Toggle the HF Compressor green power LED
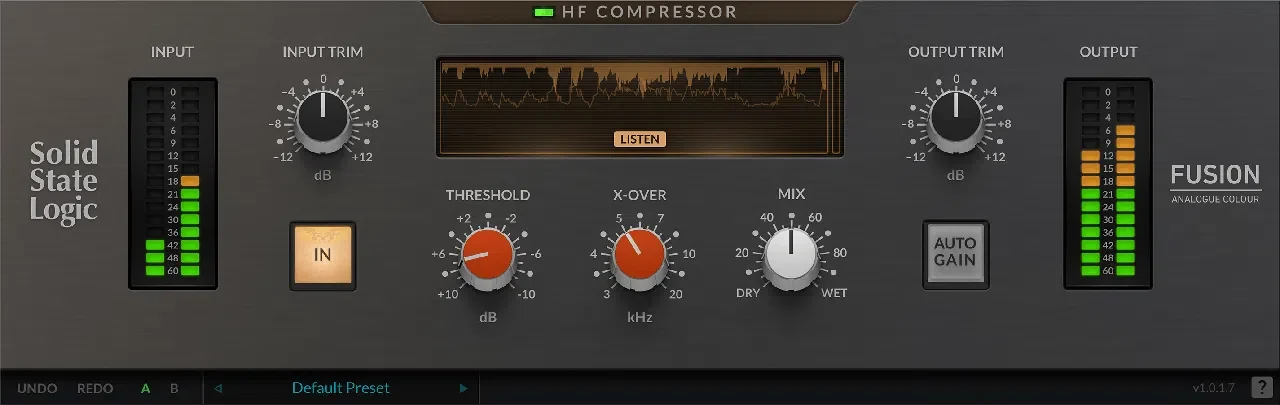The height and width of the screenshot is (405, 1280). tap(544, 13)
